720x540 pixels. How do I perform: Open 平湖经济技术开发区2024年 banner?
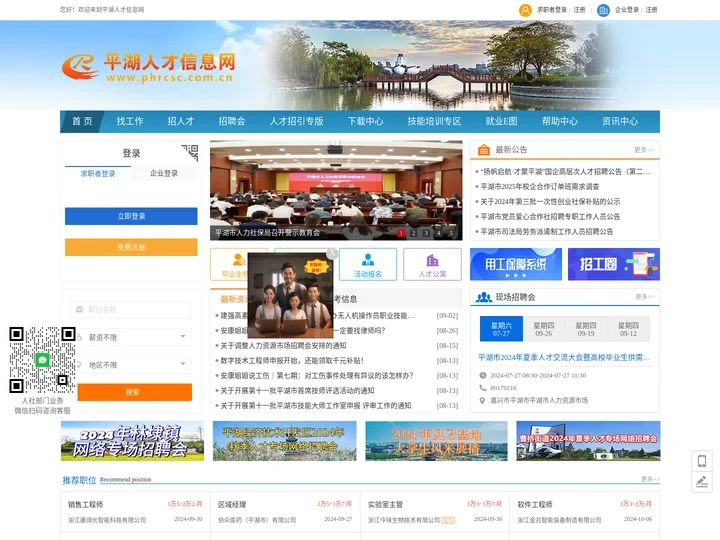click(284, 441)
